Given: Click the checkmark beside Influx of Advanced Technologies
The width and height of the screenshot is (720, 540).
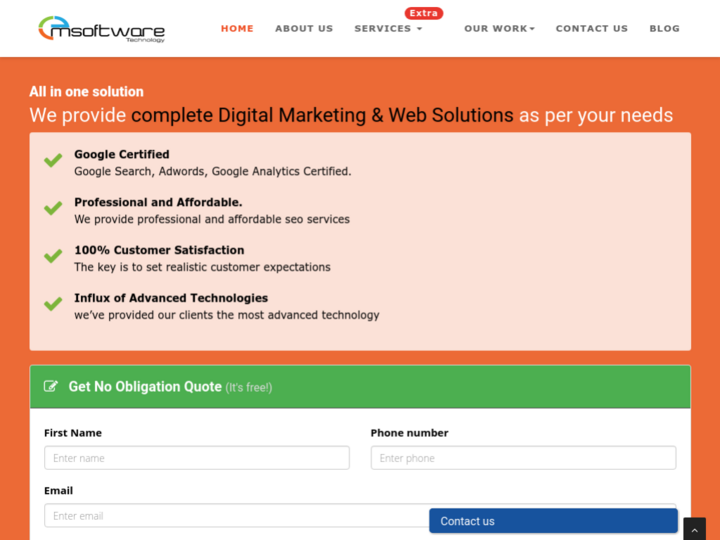Looking at the screenshot, I should tap(53, 305).
